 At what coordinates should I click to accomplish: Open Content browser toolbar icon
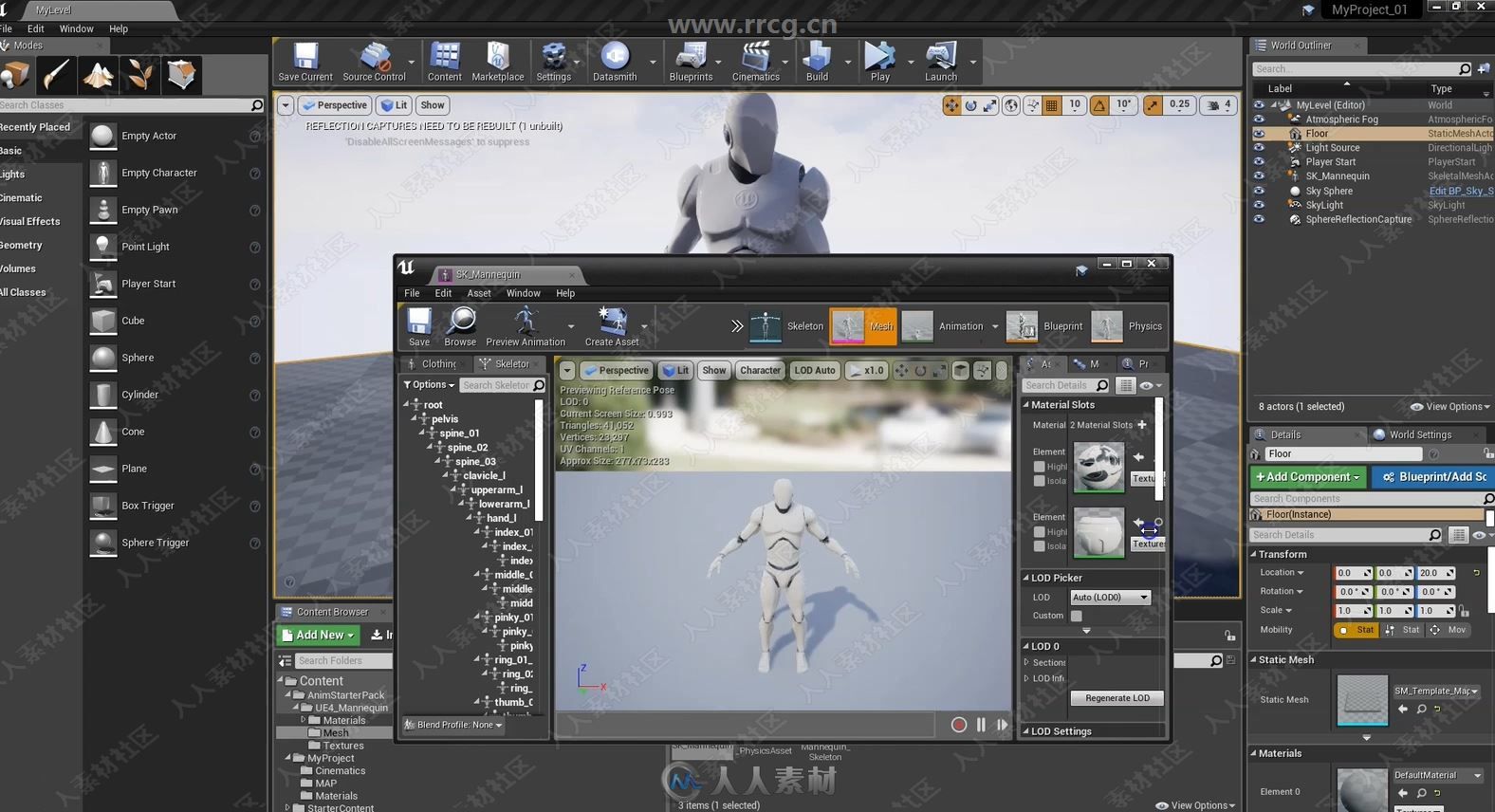click(444, 62)
